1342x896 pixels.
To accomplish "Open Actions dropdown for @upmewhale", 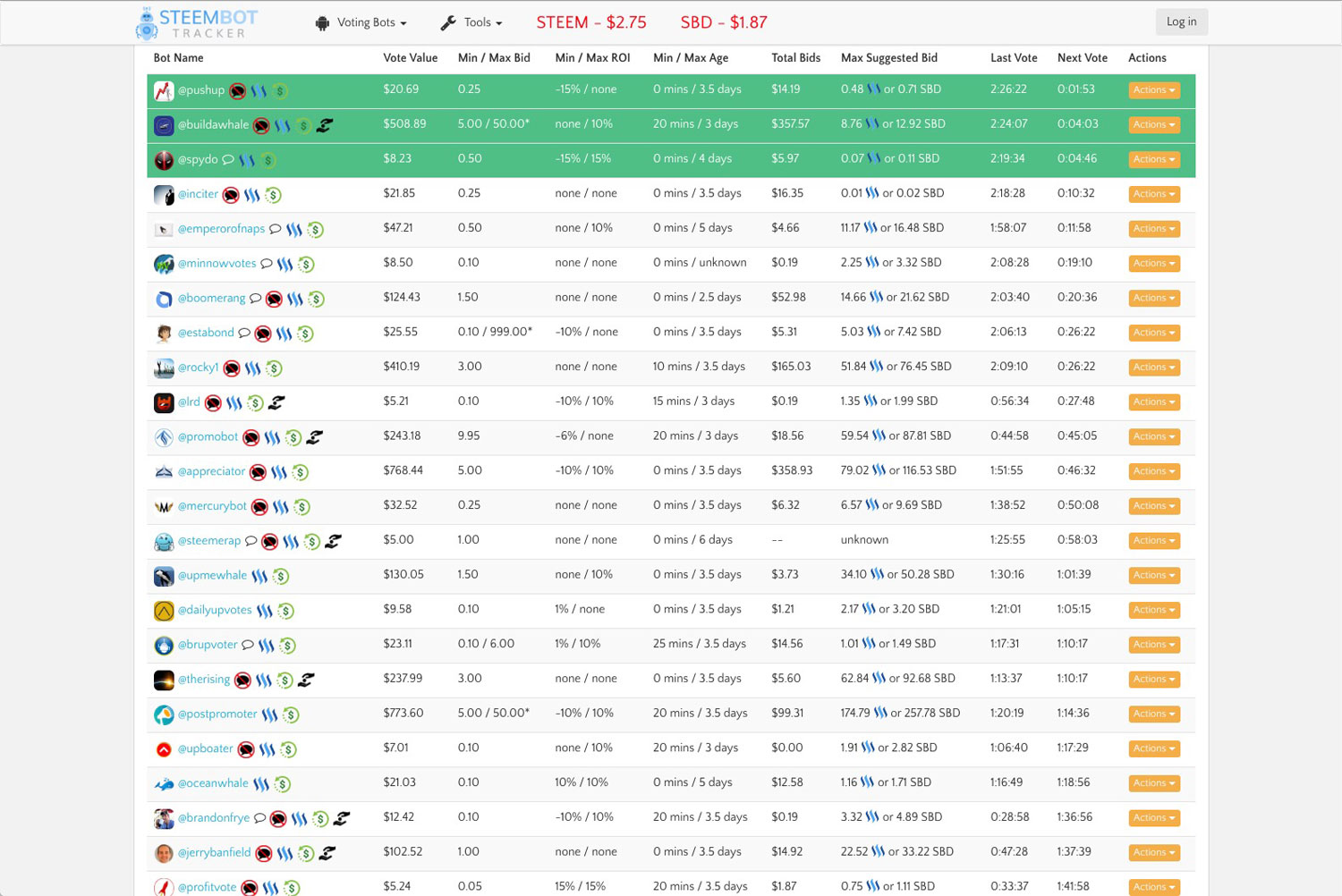I will click(x=1154, y=576).
